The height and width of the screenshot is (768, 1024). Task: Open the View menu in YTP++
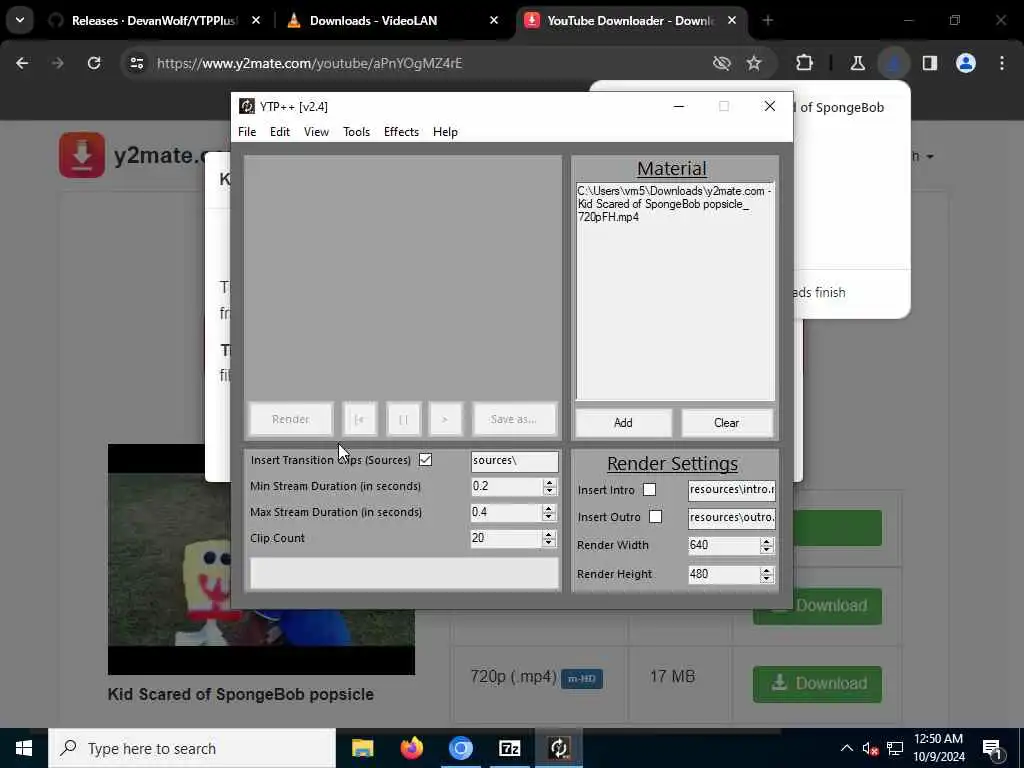click(316, 132)
